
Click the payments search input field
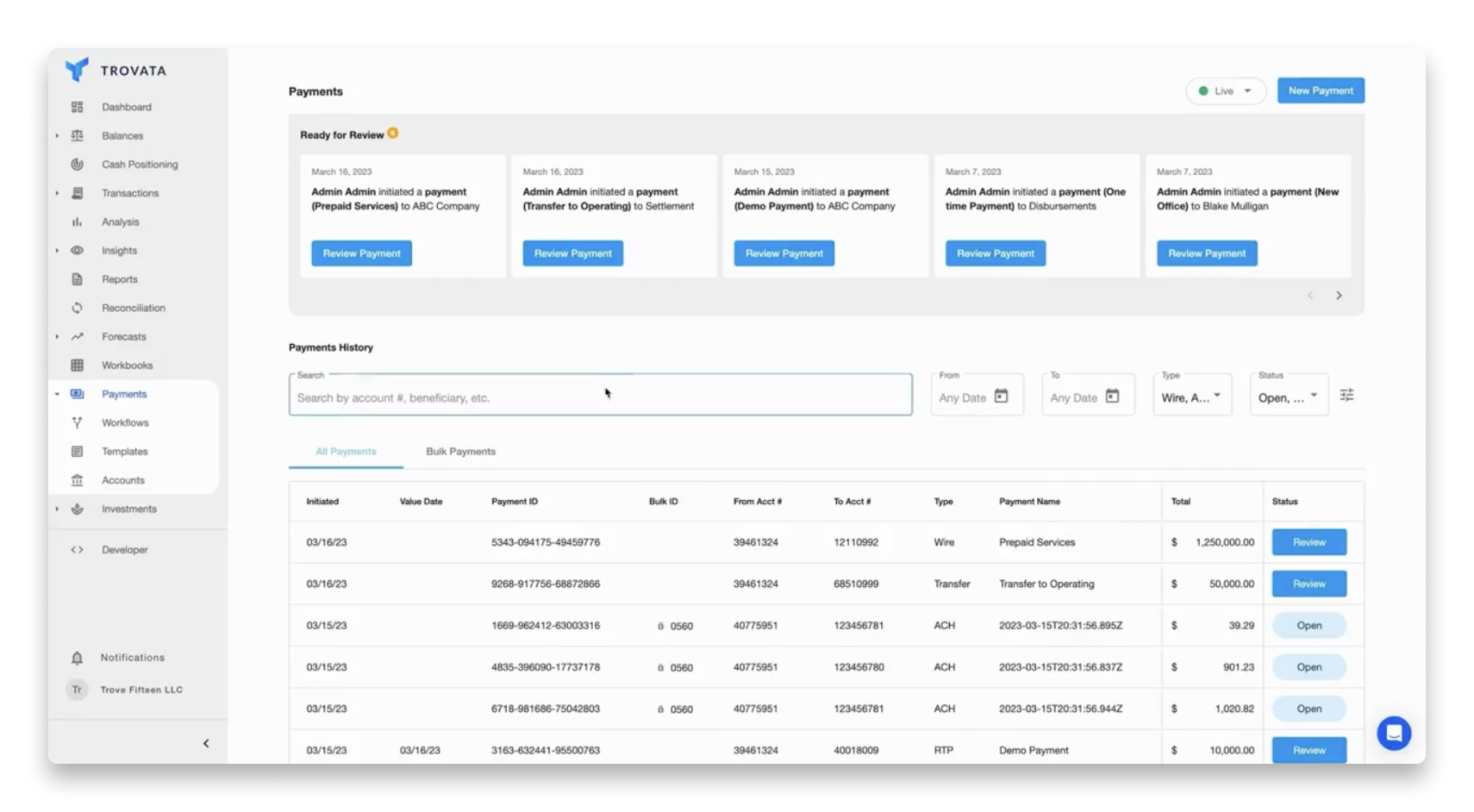coord(600,397)
